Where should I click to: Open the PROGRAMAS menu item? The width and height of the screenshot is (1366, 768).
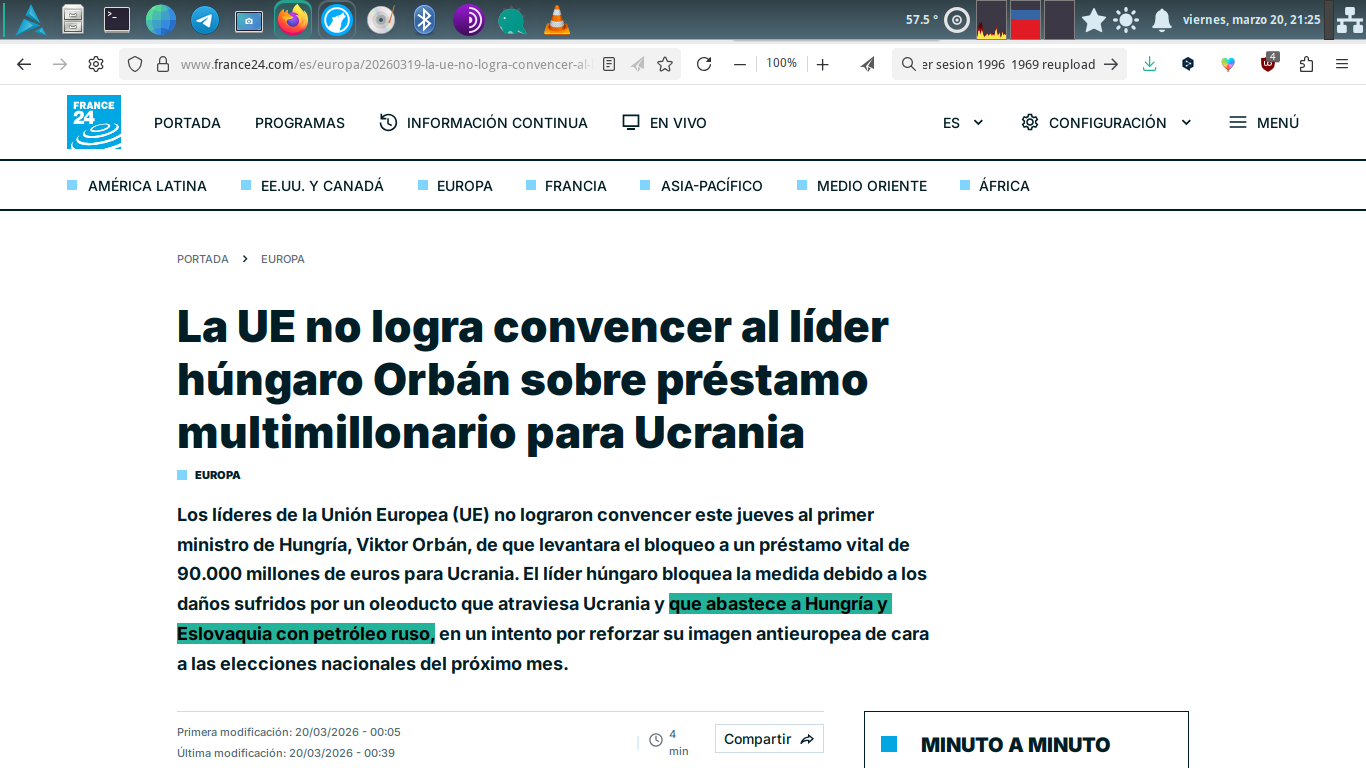299,123
